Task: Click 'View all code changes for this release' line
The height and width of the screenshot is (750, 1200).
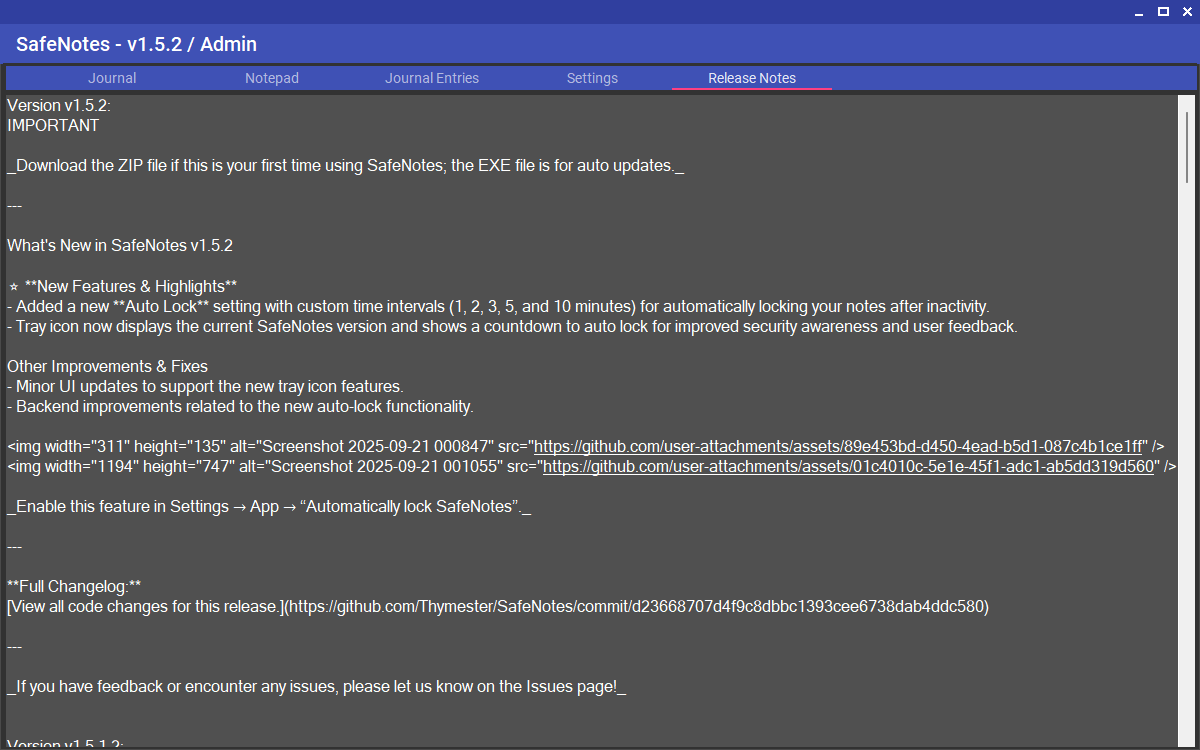Action: coord(498,606)
